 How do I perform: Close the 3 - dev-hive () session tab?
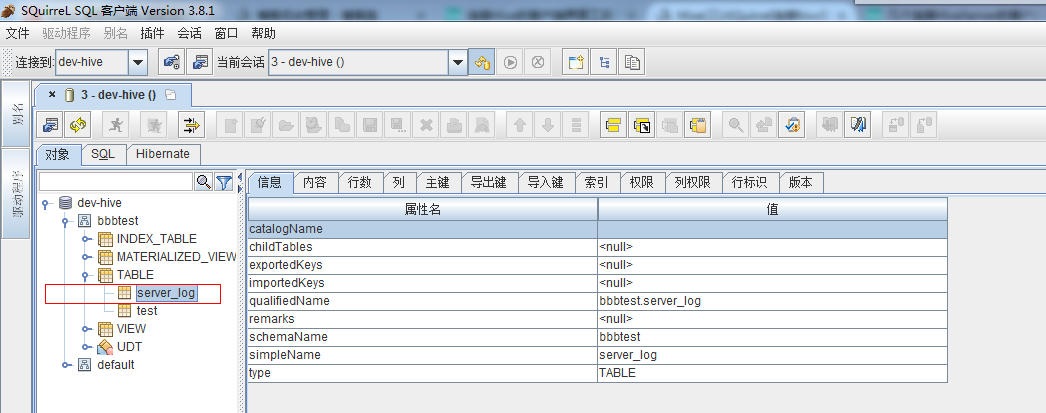point(52,95)
